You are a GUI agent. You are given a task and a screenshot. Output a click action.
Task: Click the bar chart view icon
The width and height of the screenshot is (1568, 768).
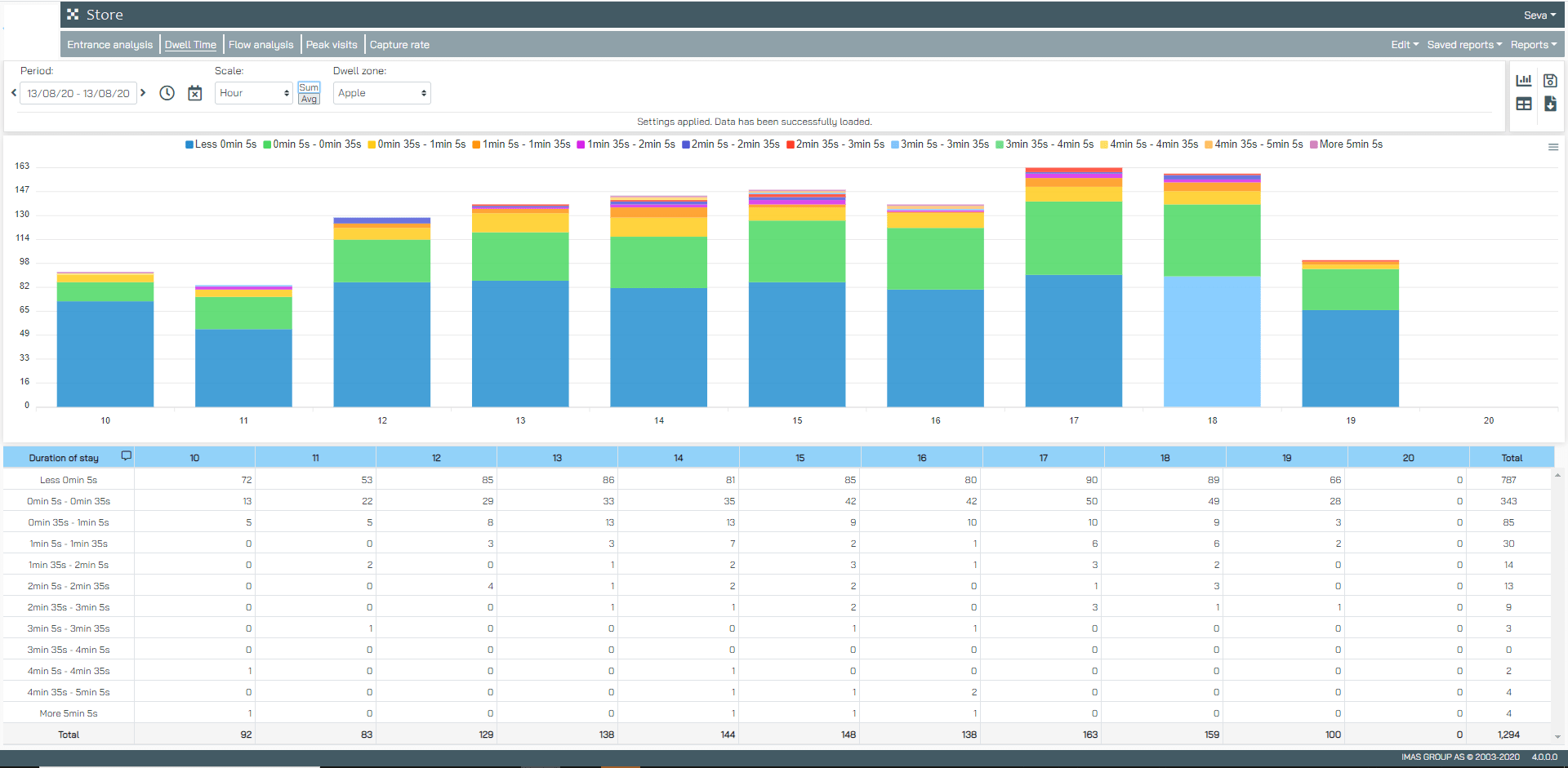click(x=1523, y=80)
